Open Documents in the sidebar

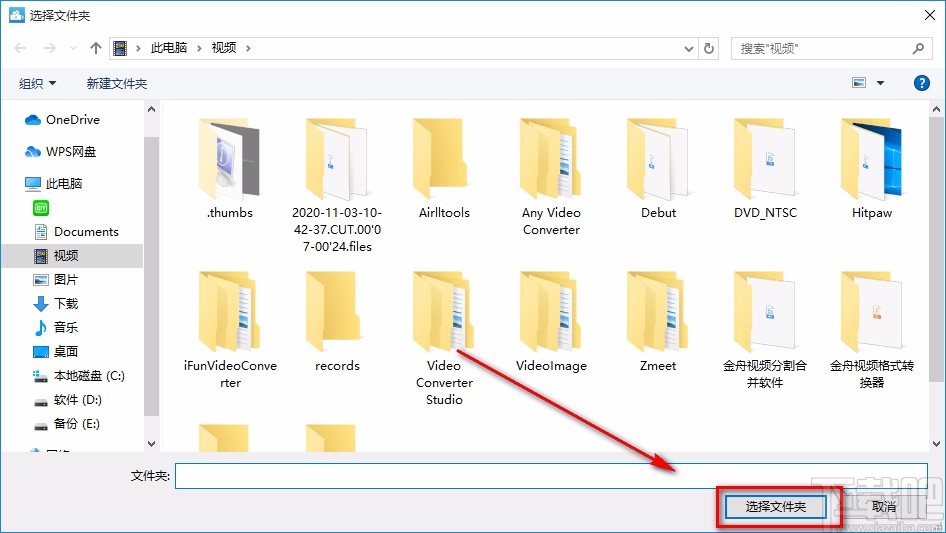pyautogui.click(x=76, y=232)
